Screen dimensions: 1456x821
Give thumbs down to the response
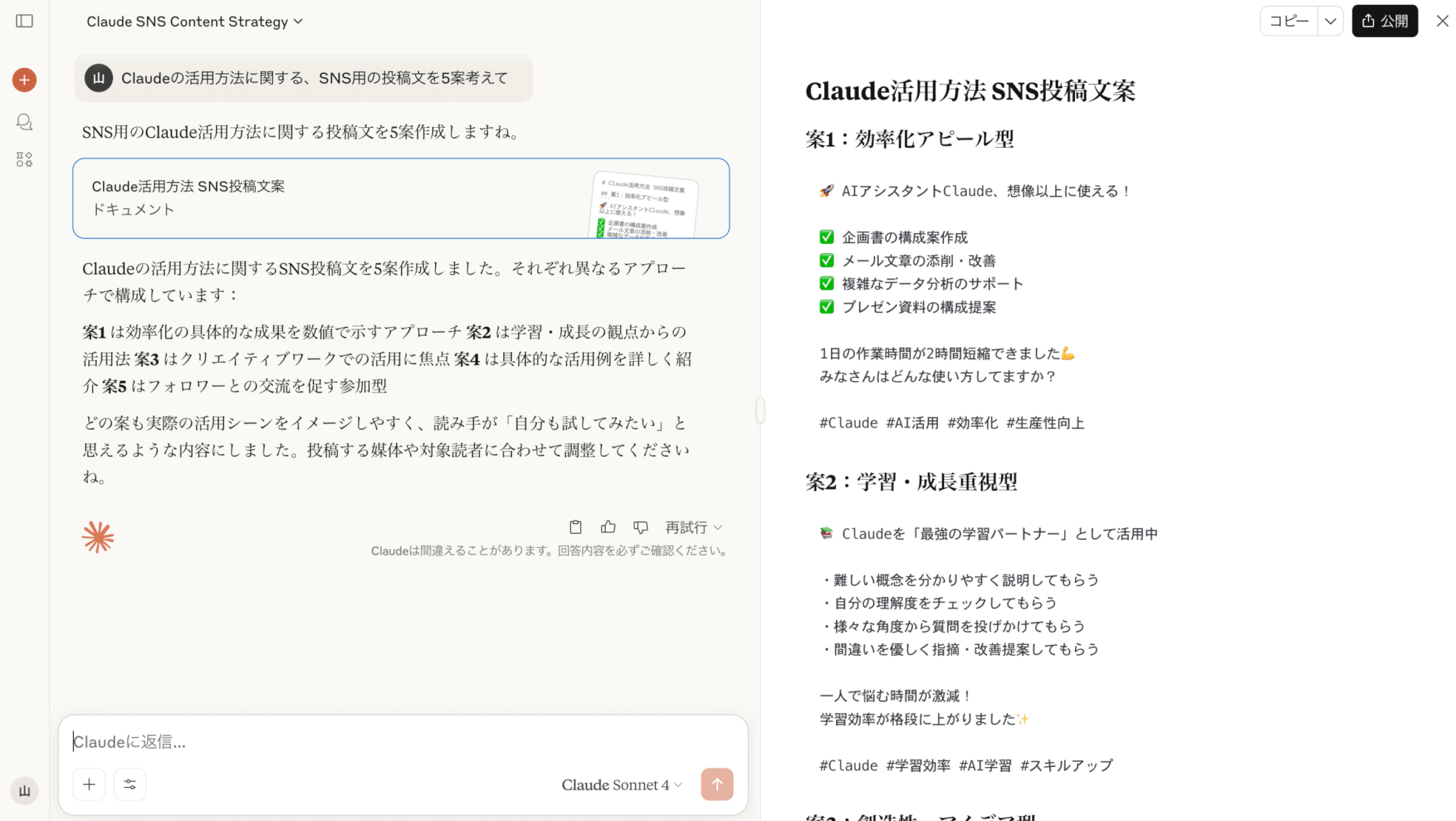[x=641, y=527]
